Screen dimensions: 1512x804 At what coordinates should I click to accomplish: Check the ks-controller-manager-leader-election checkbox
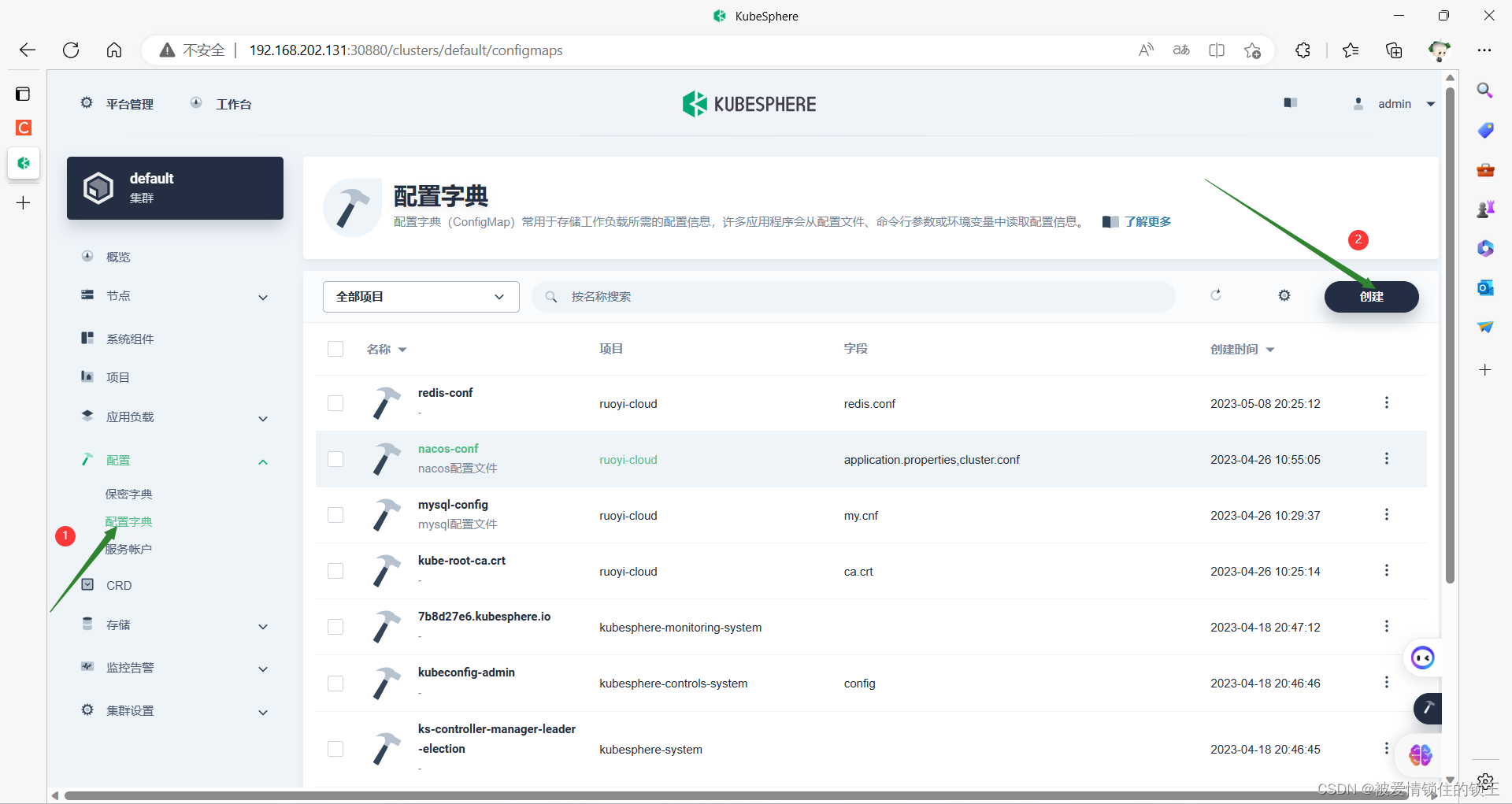pos(335,749)
